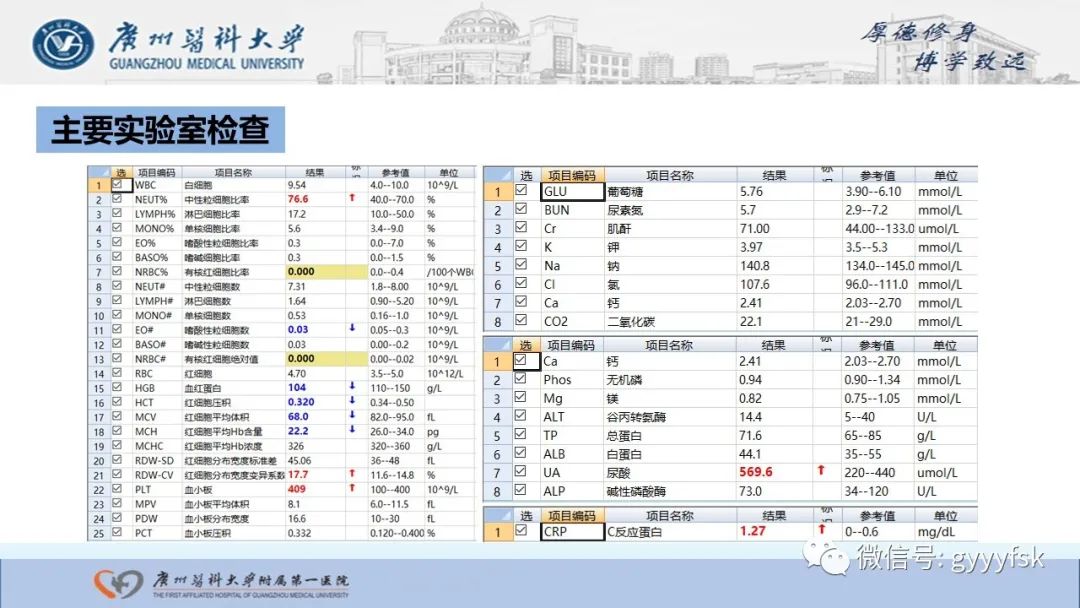Click 单位 header in the GLU table
Viewport: 1080px width, 608px height.
tap(945, 176)
